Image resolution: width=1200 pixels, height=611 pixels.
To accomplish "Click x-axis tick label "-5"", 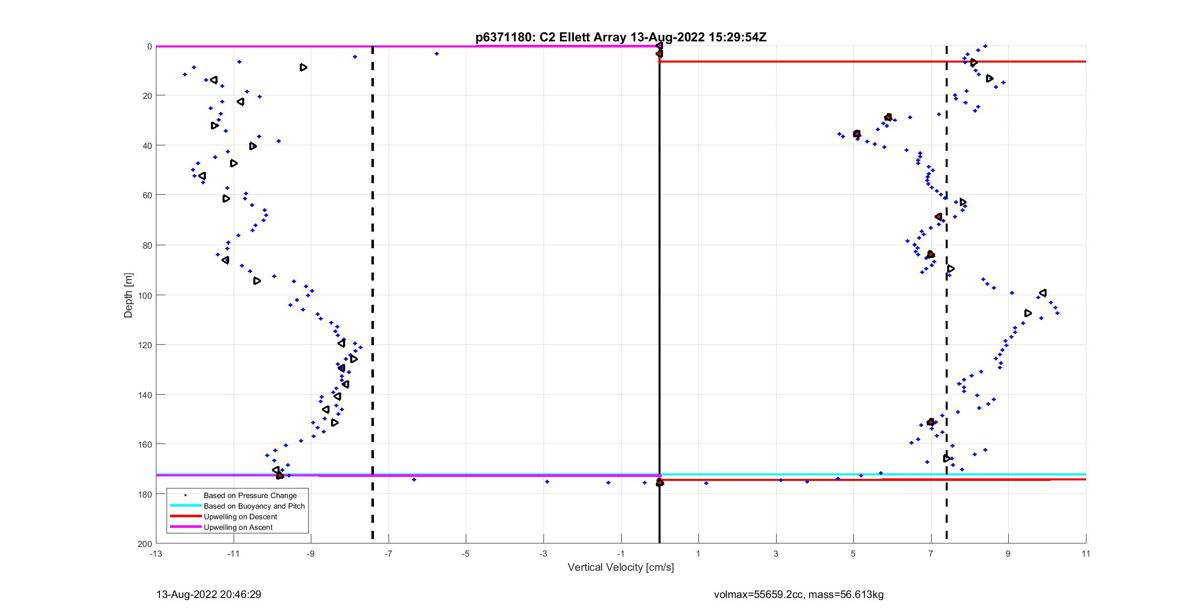I will pos(465,553).
